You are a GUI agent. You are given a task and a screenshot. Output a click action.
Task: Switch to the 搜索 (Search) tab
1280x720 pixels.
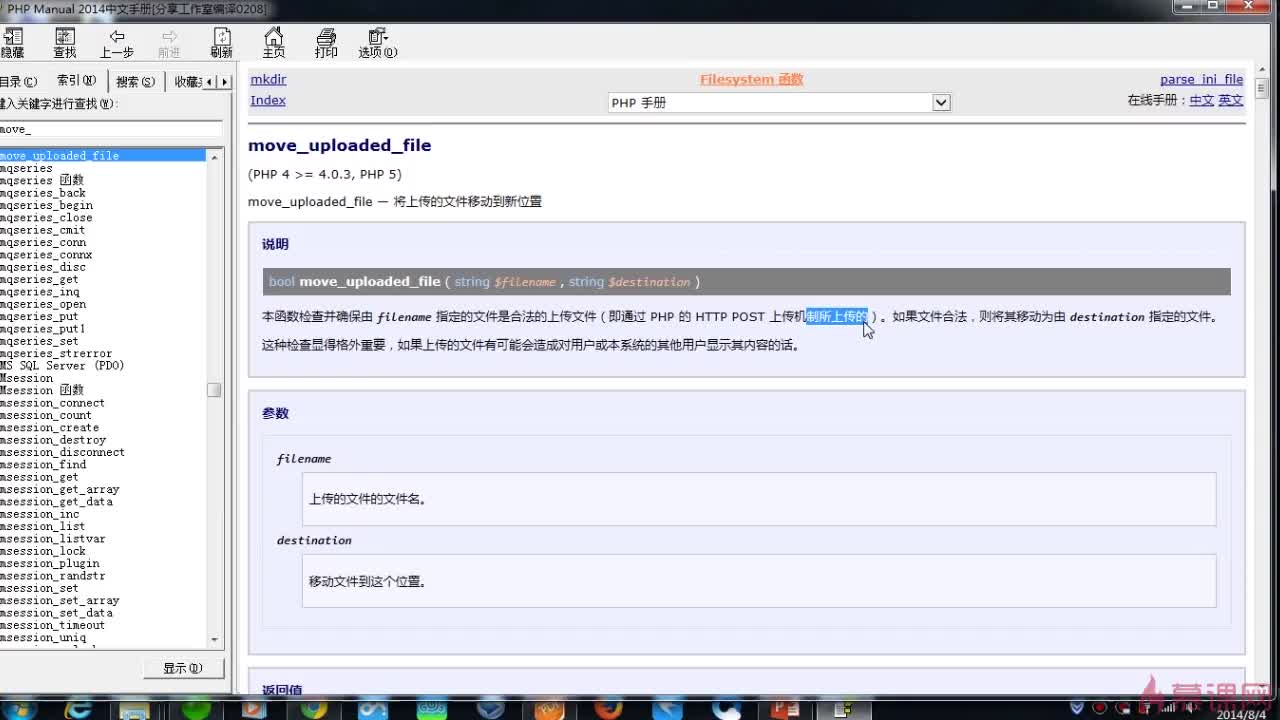coord(135,82)
